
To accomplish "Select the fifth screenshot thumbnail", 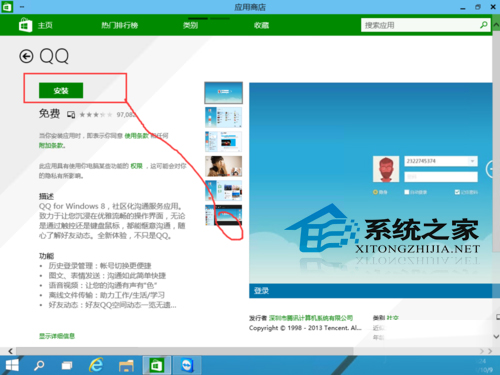I will [x=223, y=191].
